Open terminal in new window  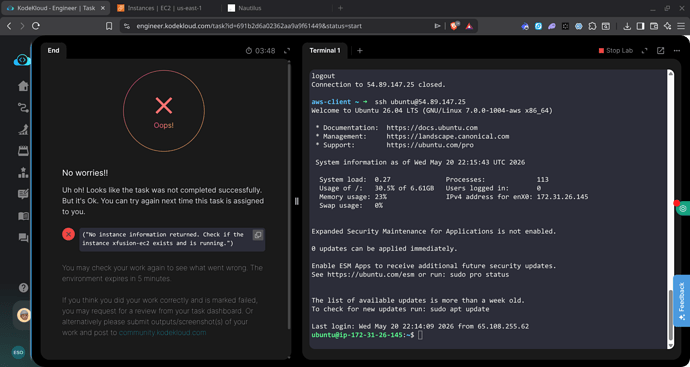coord(661,51)
